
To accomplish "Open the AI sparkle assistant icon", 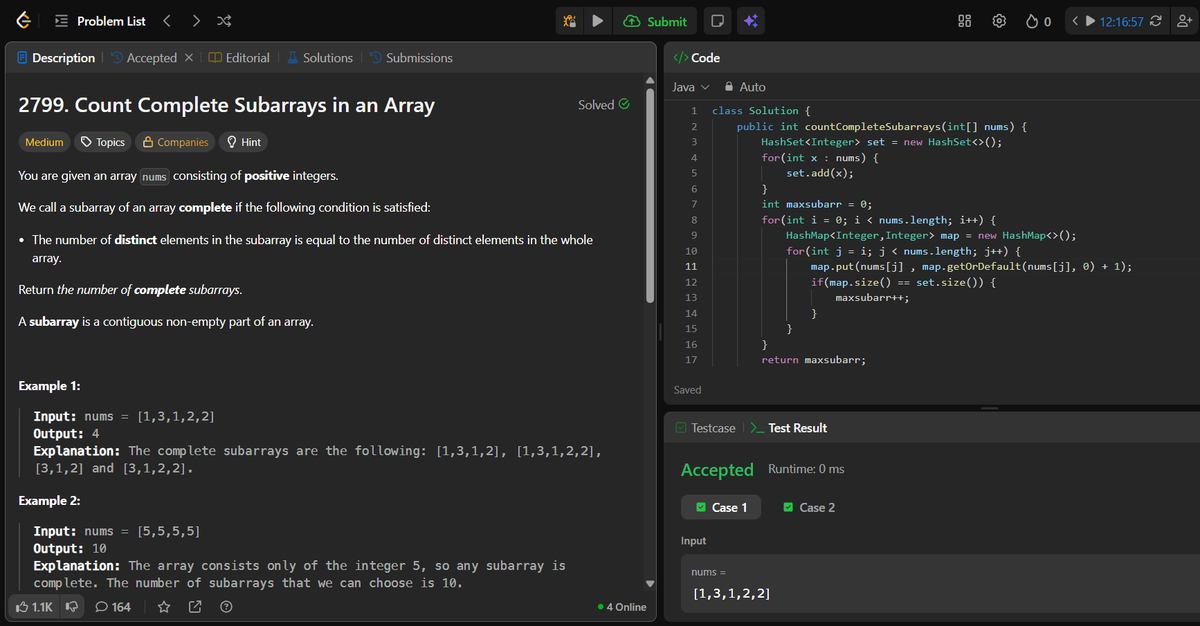I will pos(750,21).
